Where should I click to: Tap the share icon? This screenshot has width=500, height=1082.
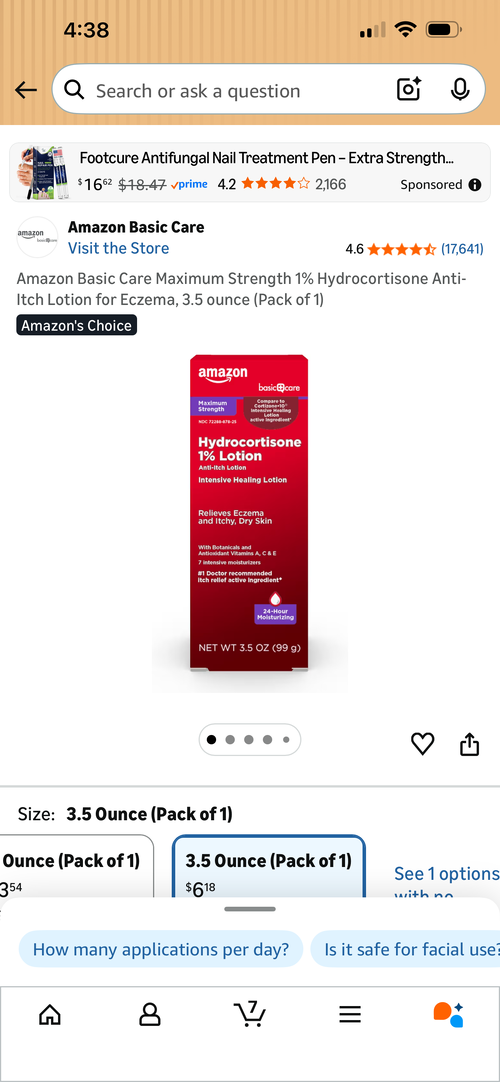point(470,744)
